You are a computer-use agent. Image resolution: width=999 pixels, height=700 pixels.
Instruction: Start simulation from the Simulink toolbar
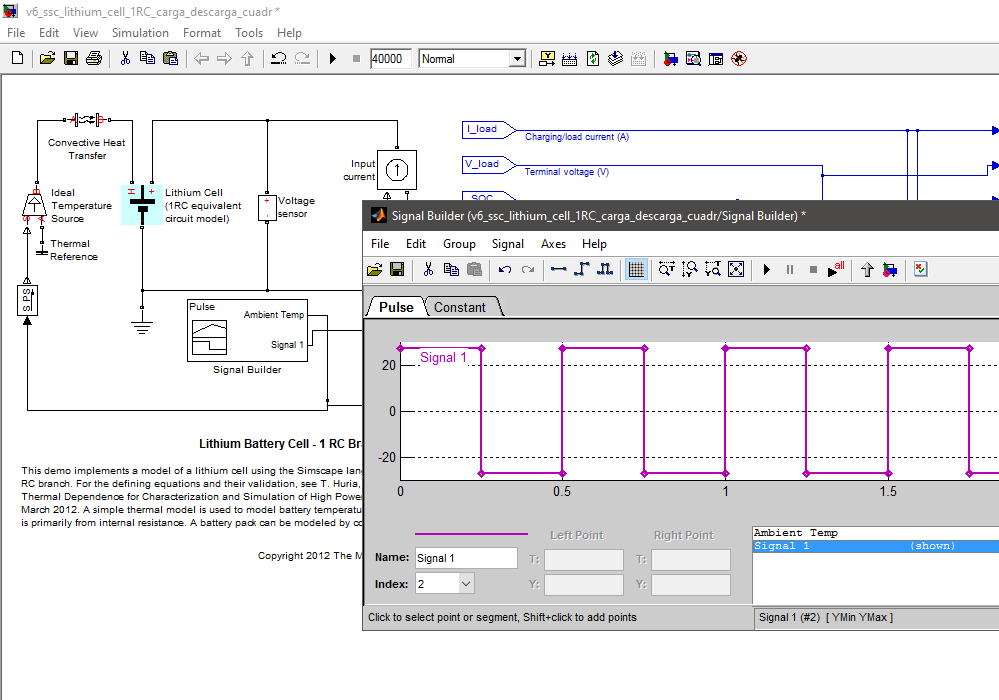[333, 59]
